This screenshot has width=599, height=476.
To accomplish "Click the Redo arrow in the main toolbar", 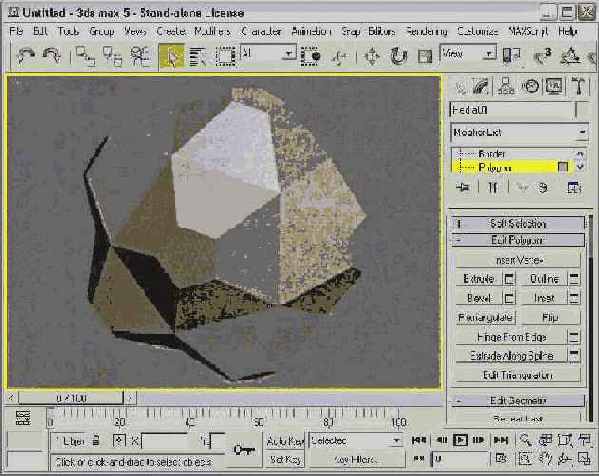I will pyautogui.click(x=52, y=56).
